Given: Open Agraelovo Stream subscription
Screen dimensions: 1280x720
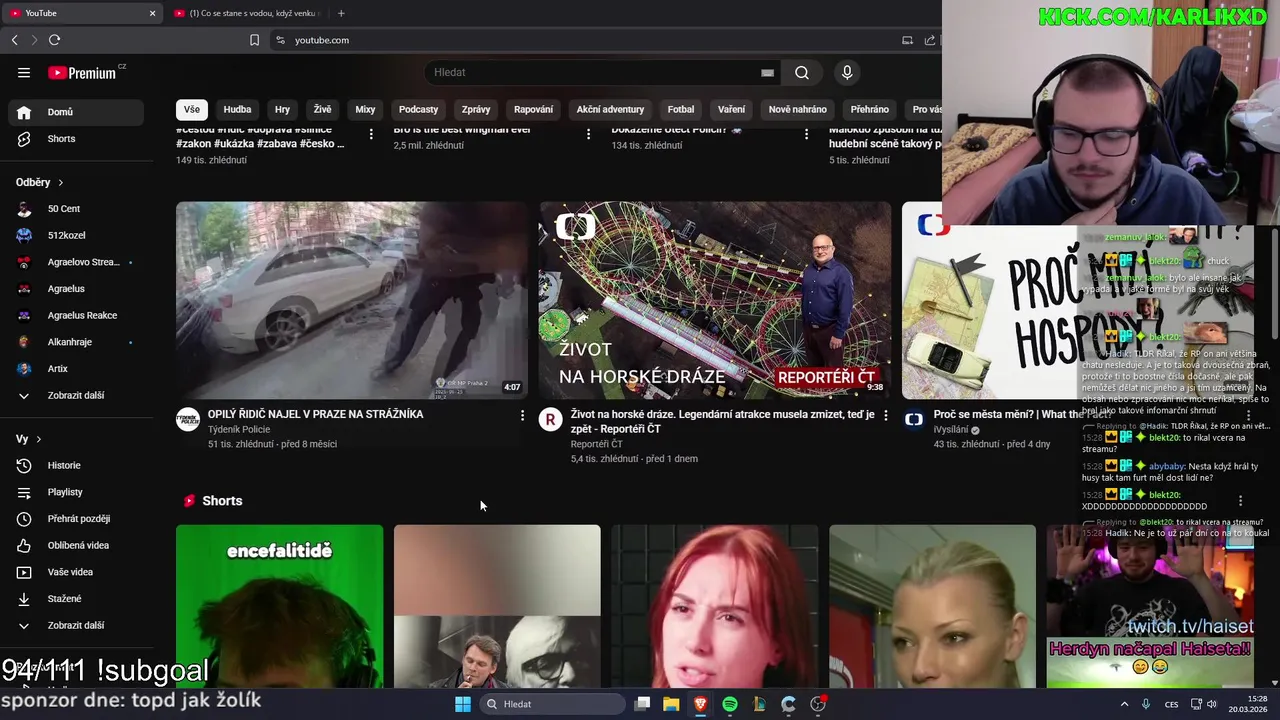Looking at the screenshot, I should click(x=76, y=262).
